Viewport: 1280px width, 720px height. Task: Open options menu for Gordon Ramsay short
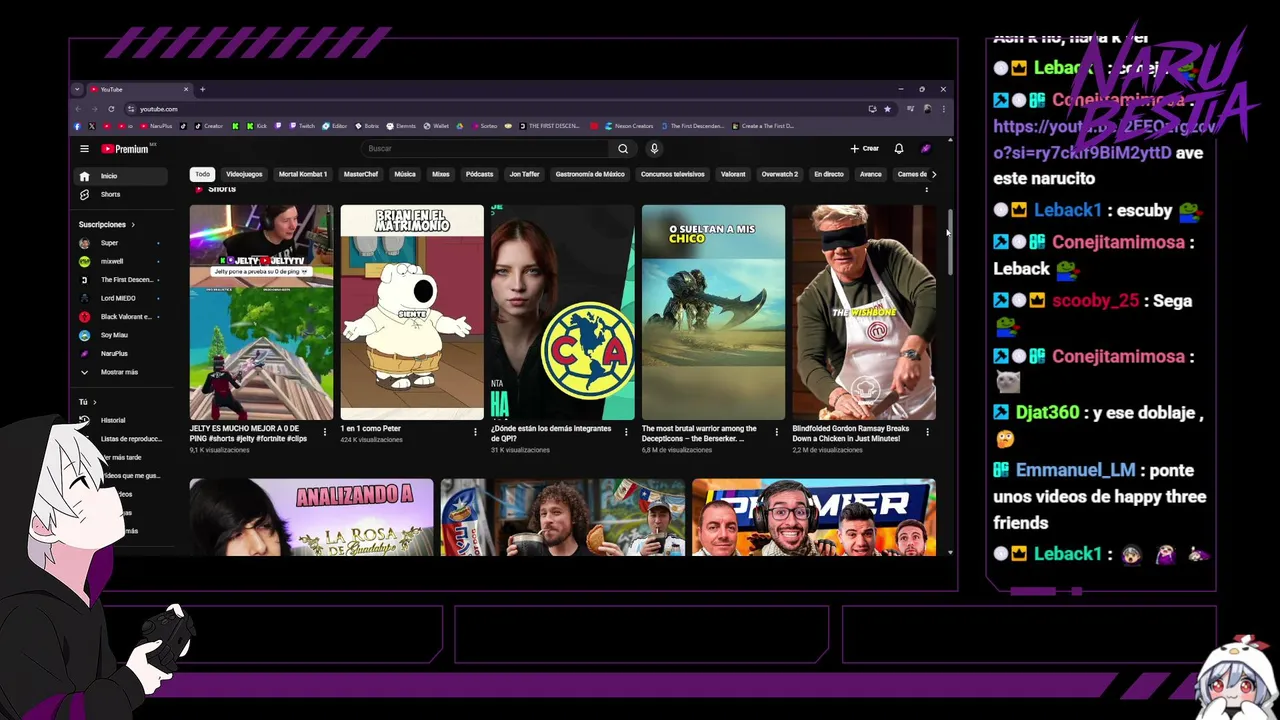click(x=927, y=432)
